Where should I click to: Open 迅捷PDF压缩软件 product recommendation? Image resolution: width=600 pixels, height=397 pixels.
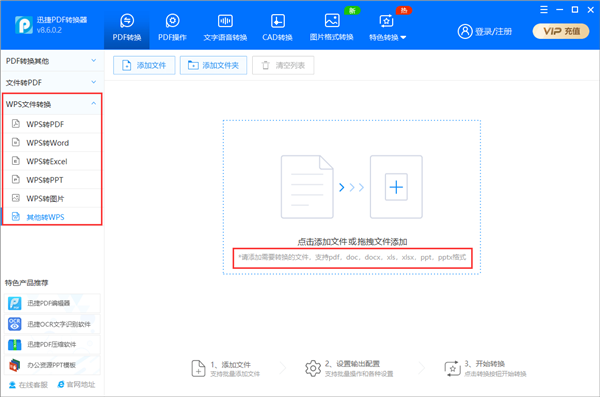coord(52,345)
